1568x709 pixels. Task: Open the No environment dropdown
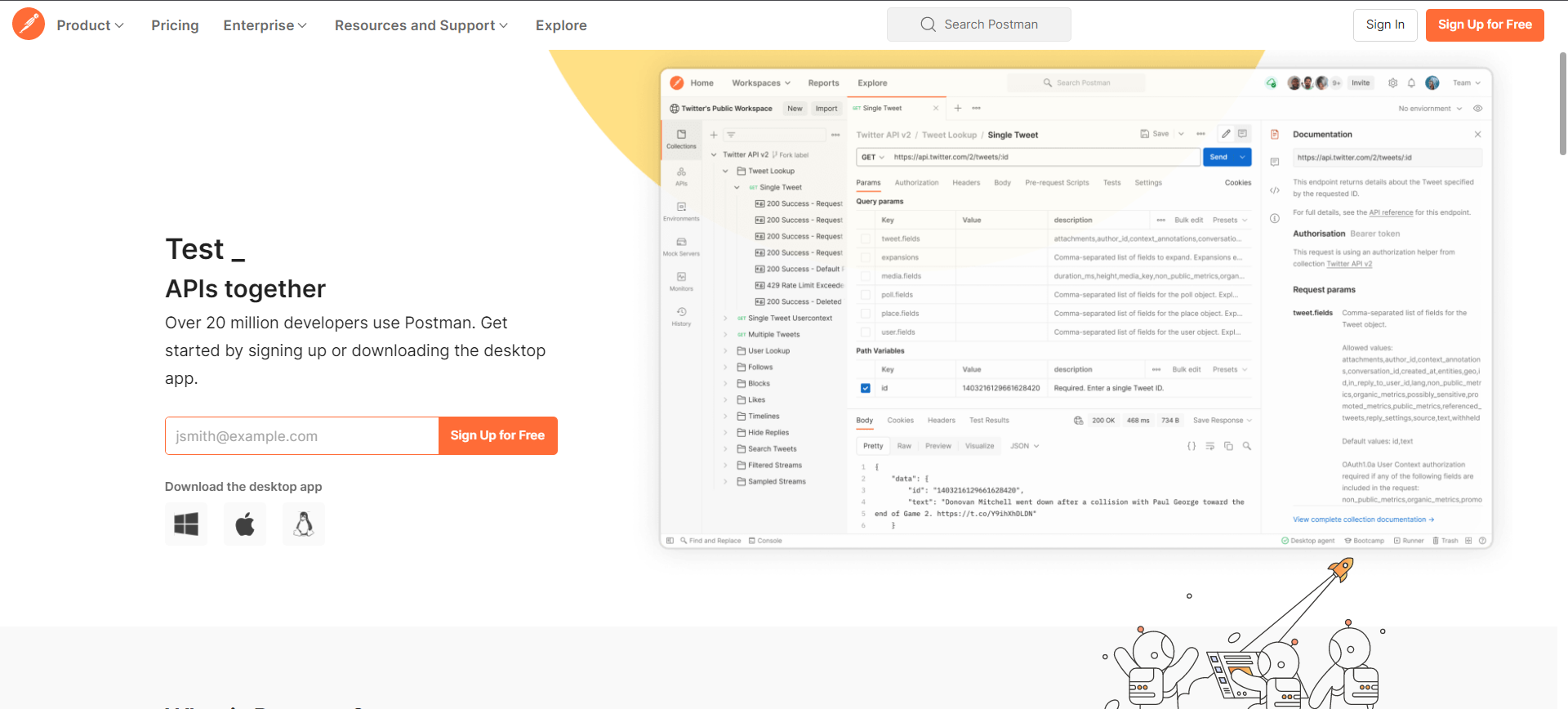click(1430, 108)
